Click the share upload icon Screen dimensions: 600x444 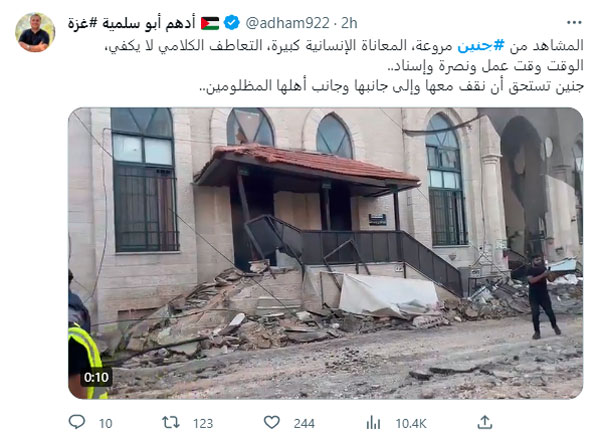click(484, 422)
